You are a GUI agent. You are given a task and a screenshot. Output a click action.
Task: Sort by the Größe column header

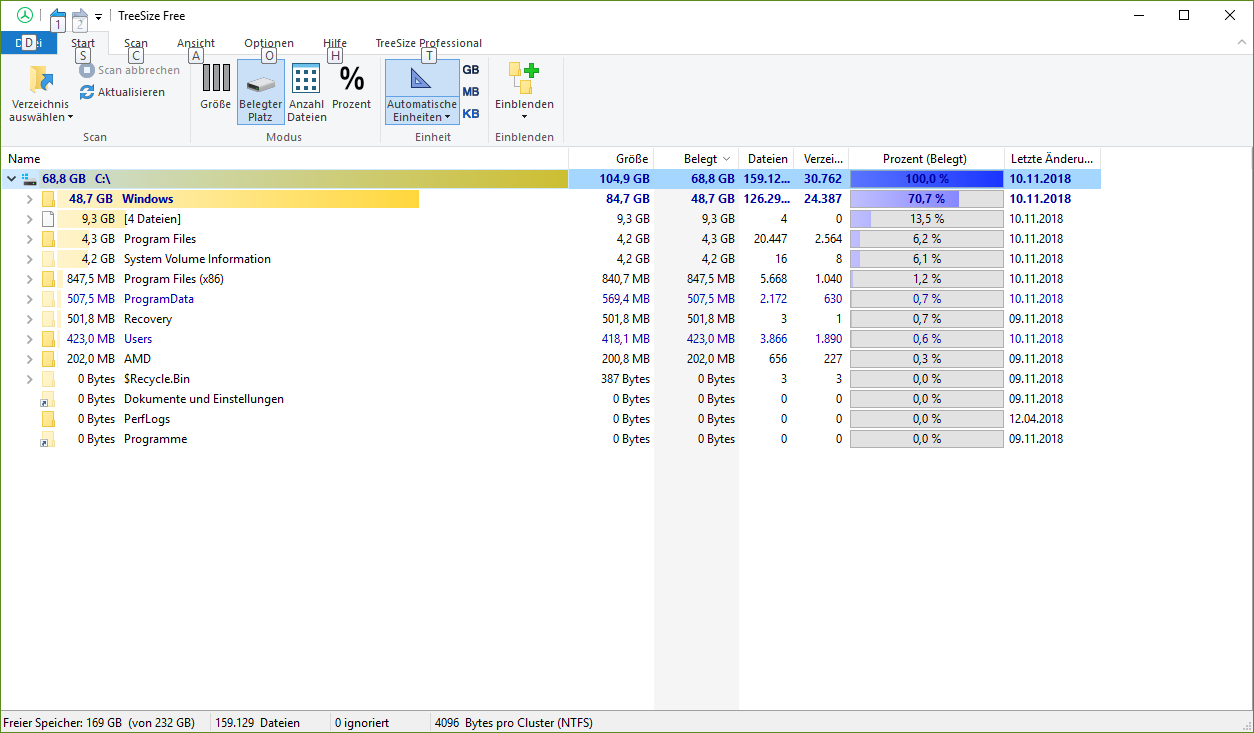click(611, 158)
